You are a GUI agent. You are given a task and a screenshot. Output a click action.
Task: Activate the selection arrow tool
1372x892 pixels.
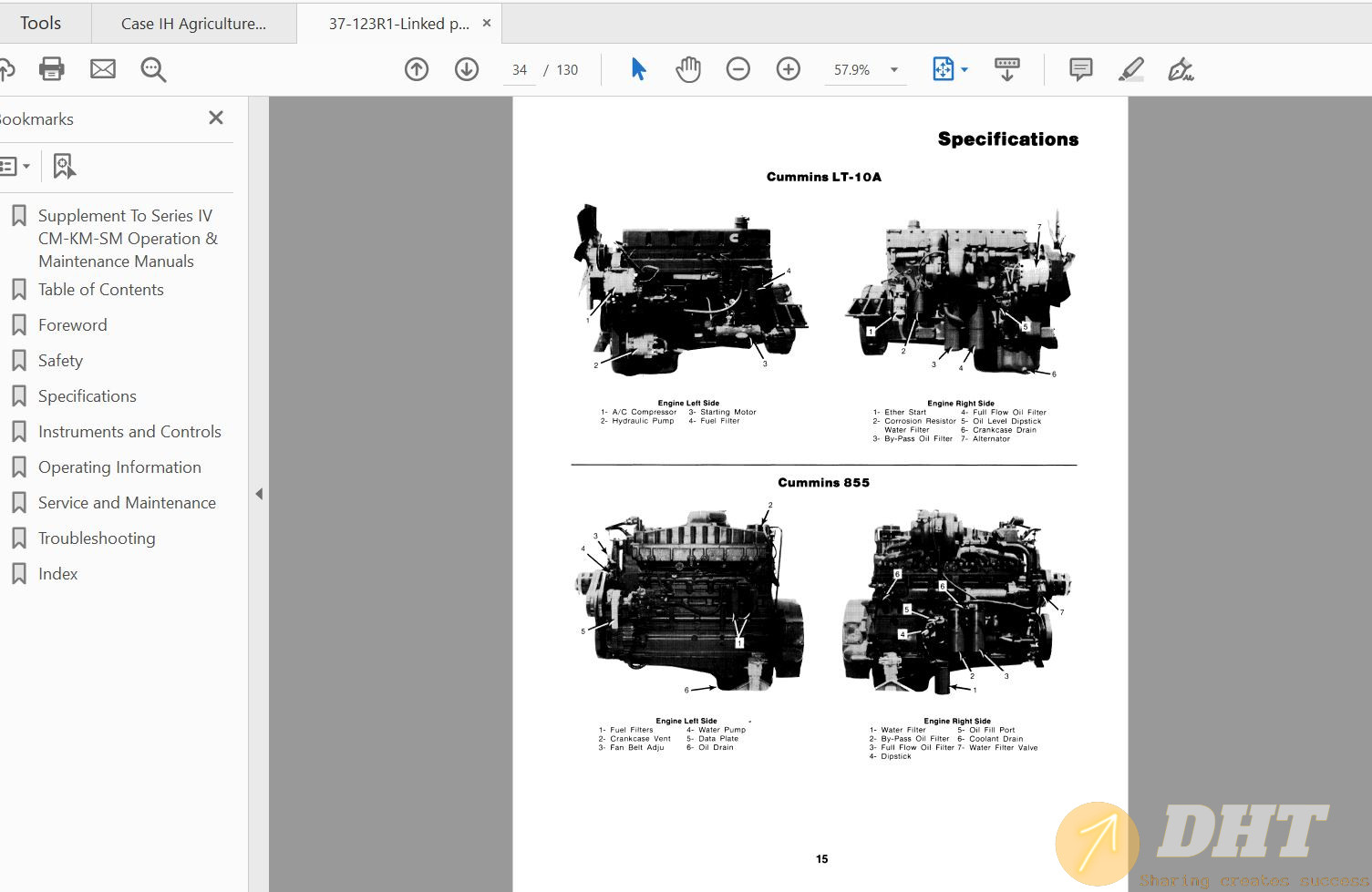(x=638, y=69)
